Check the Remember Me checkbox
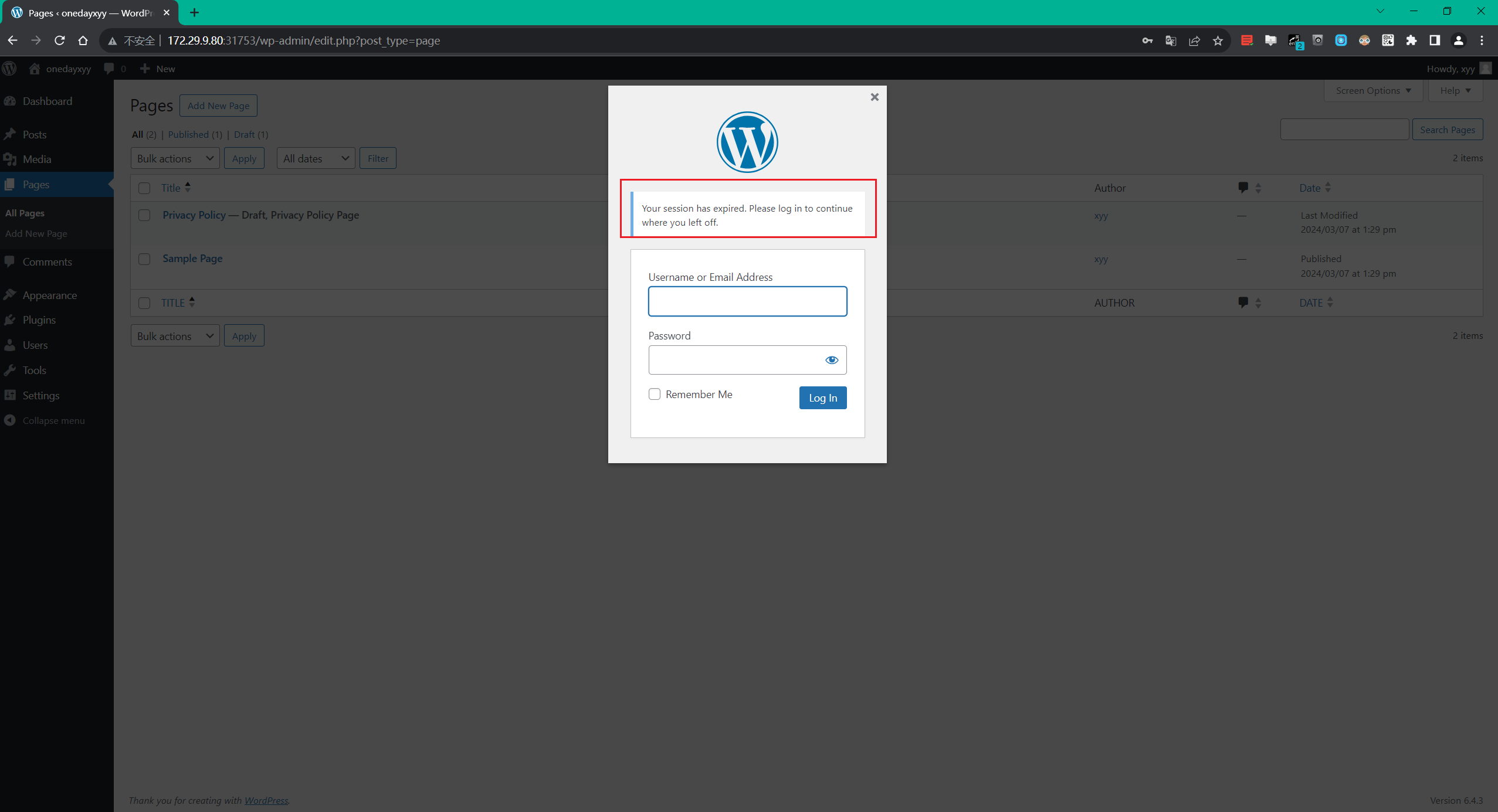1498x812 pixels. point(655,394)
